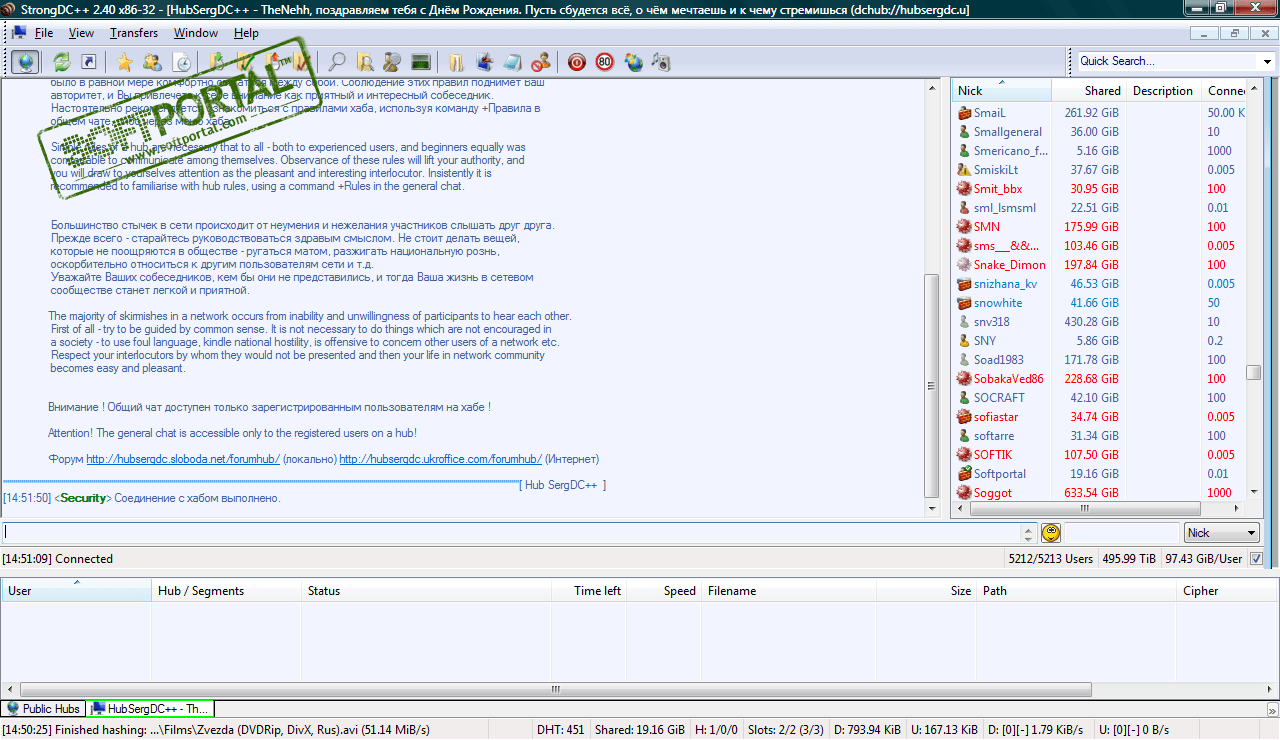The height and width of the screenshot is (740, 1280).
Task: Open the hubsergdc.sloboda.net forum link
Action: [x=183, y=459]
